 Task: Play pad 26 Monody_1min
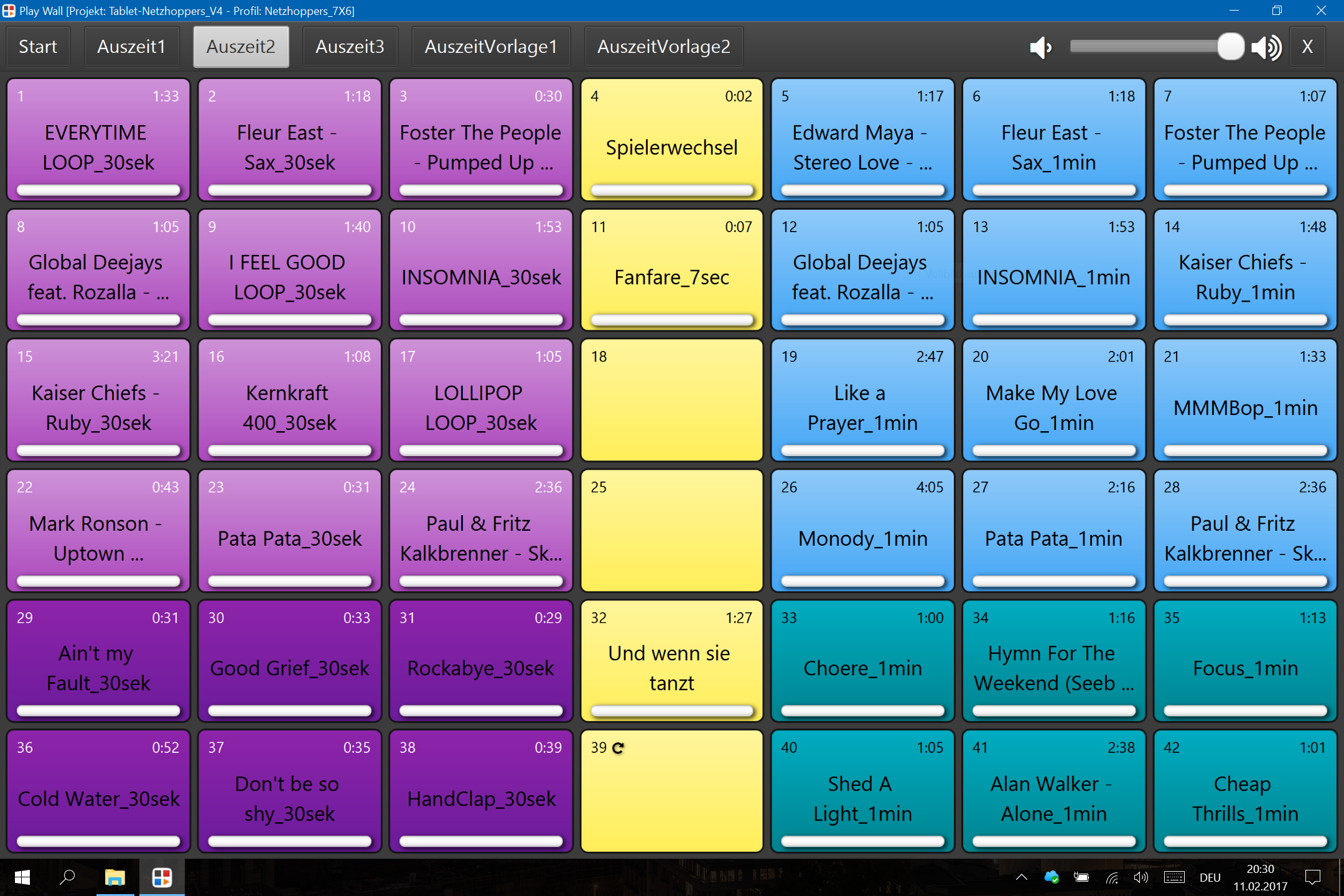[x=862, y=531]
